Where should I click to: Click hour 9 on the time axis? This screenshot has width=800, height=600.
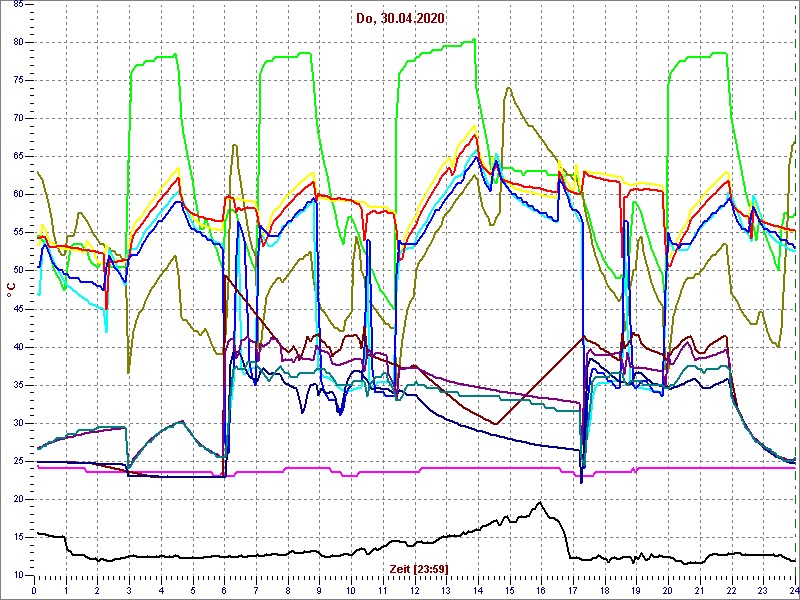319,592
